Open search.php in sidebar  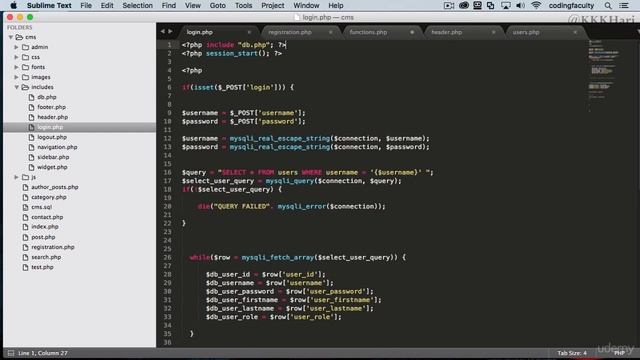(x=46, y=257)
